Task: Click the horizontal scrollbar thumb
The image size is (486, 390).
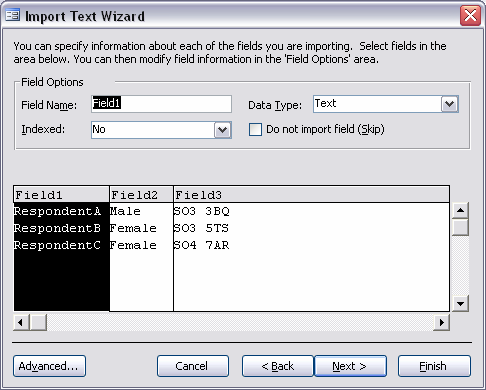Action: click(38, 322)
